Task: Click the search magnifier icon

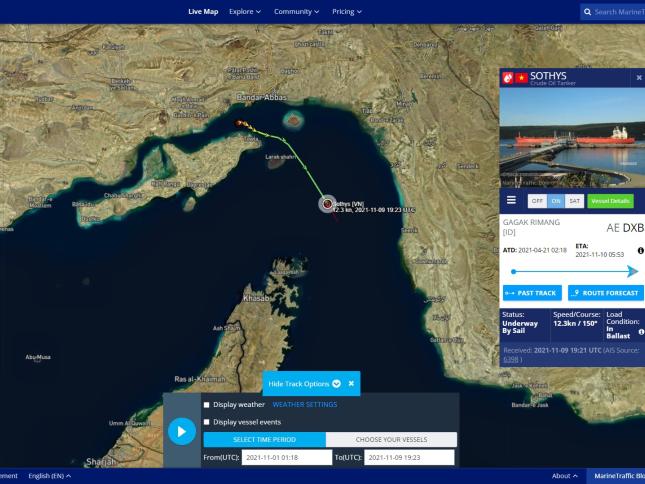Action: 586,12
